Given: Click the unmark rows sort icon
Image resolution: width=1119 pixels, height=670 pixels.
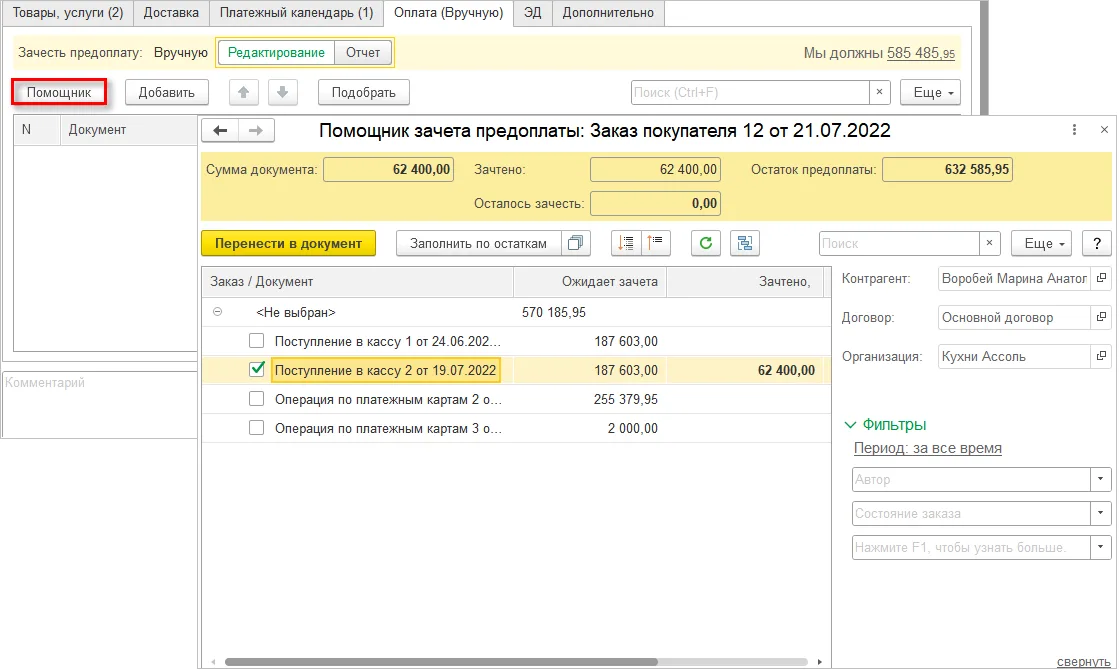Looking at the screenshot, I should point(656,243).
